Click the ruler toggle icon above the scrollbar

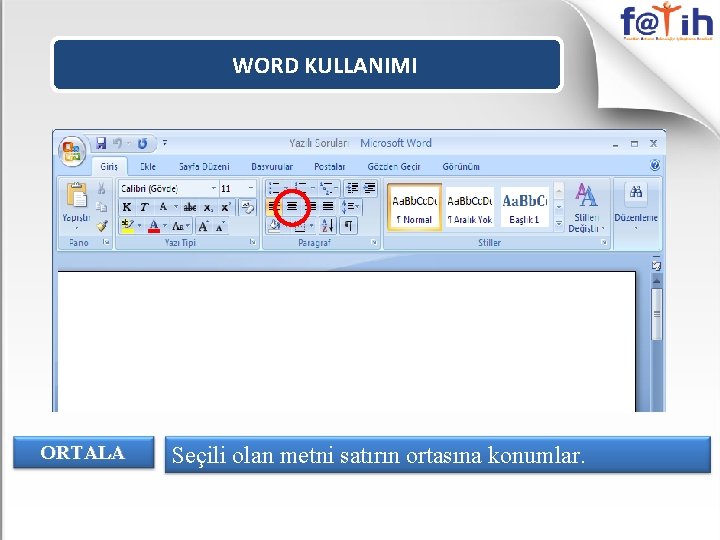[x=657, y=265]
